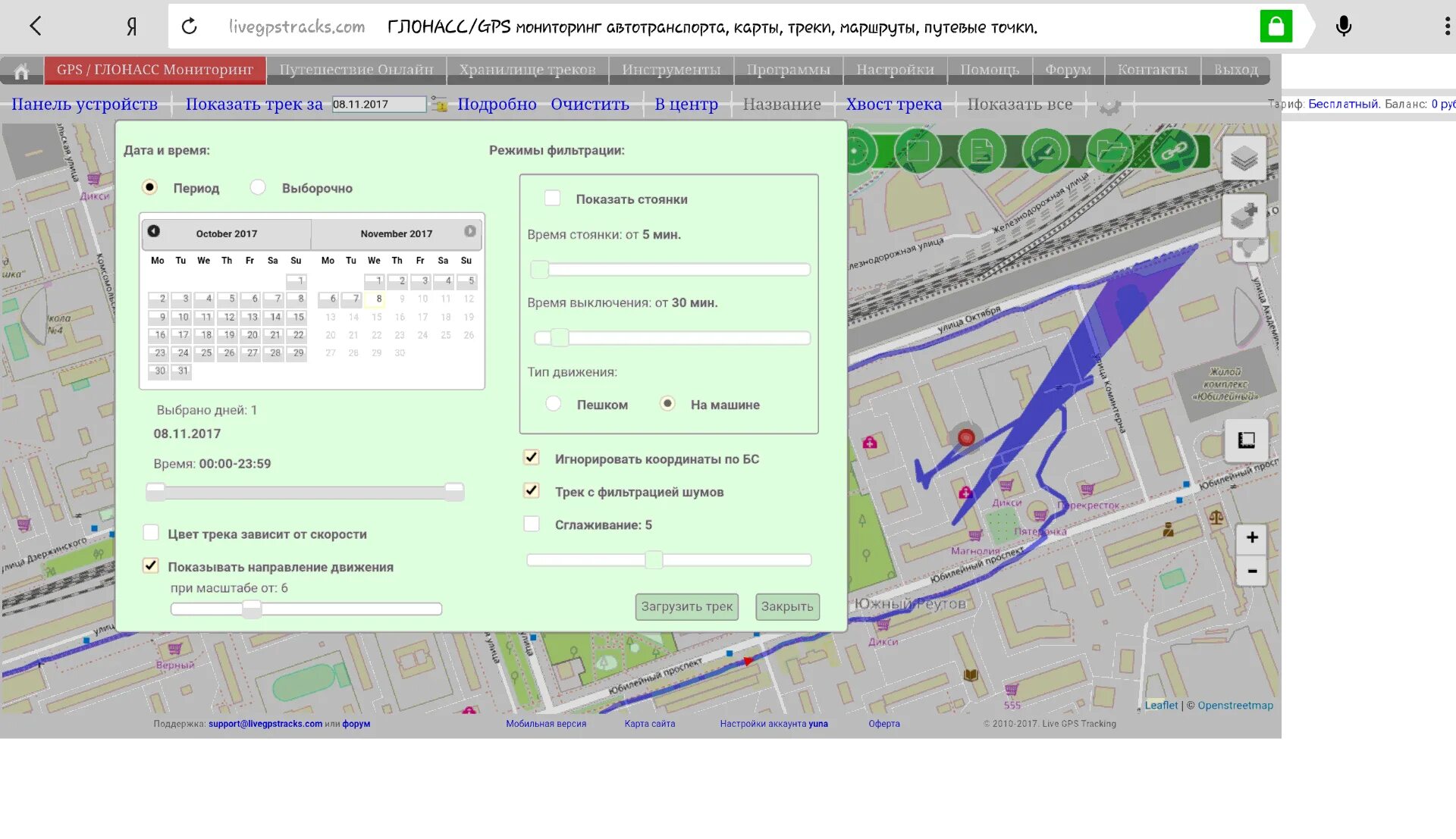The image size is (1456, 839).
Task: Click the green secure lock icon
Action: point(1276,27)
